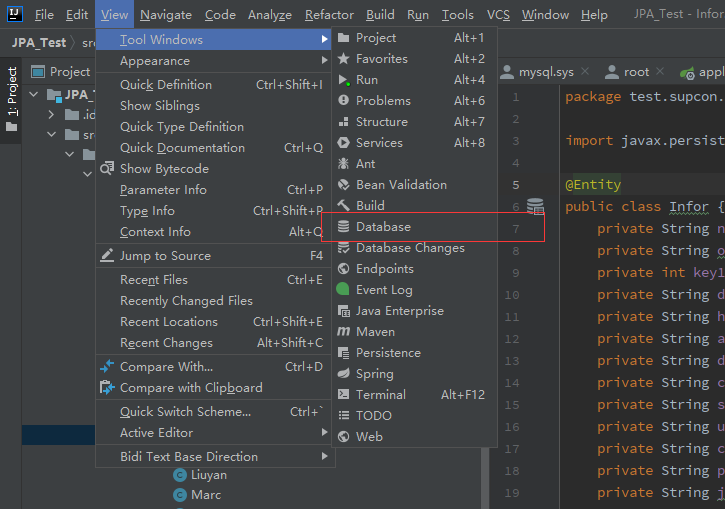Screen dimensions: 725x509
Task: Open Structure tool window
Action: (414, 122)
